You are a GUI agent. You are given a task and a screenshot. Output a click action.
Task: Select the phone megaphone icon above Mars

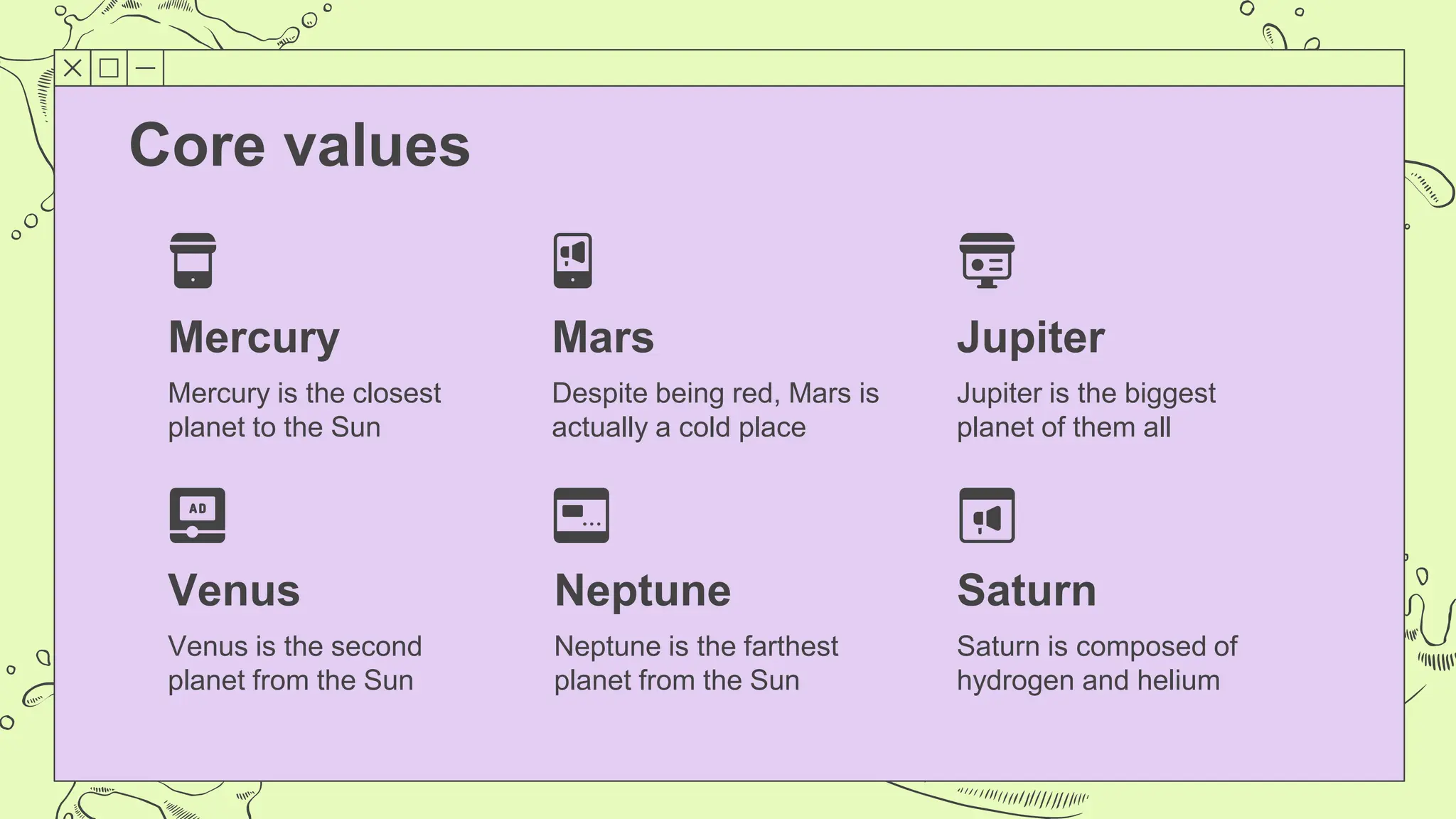tap(572, 261)
